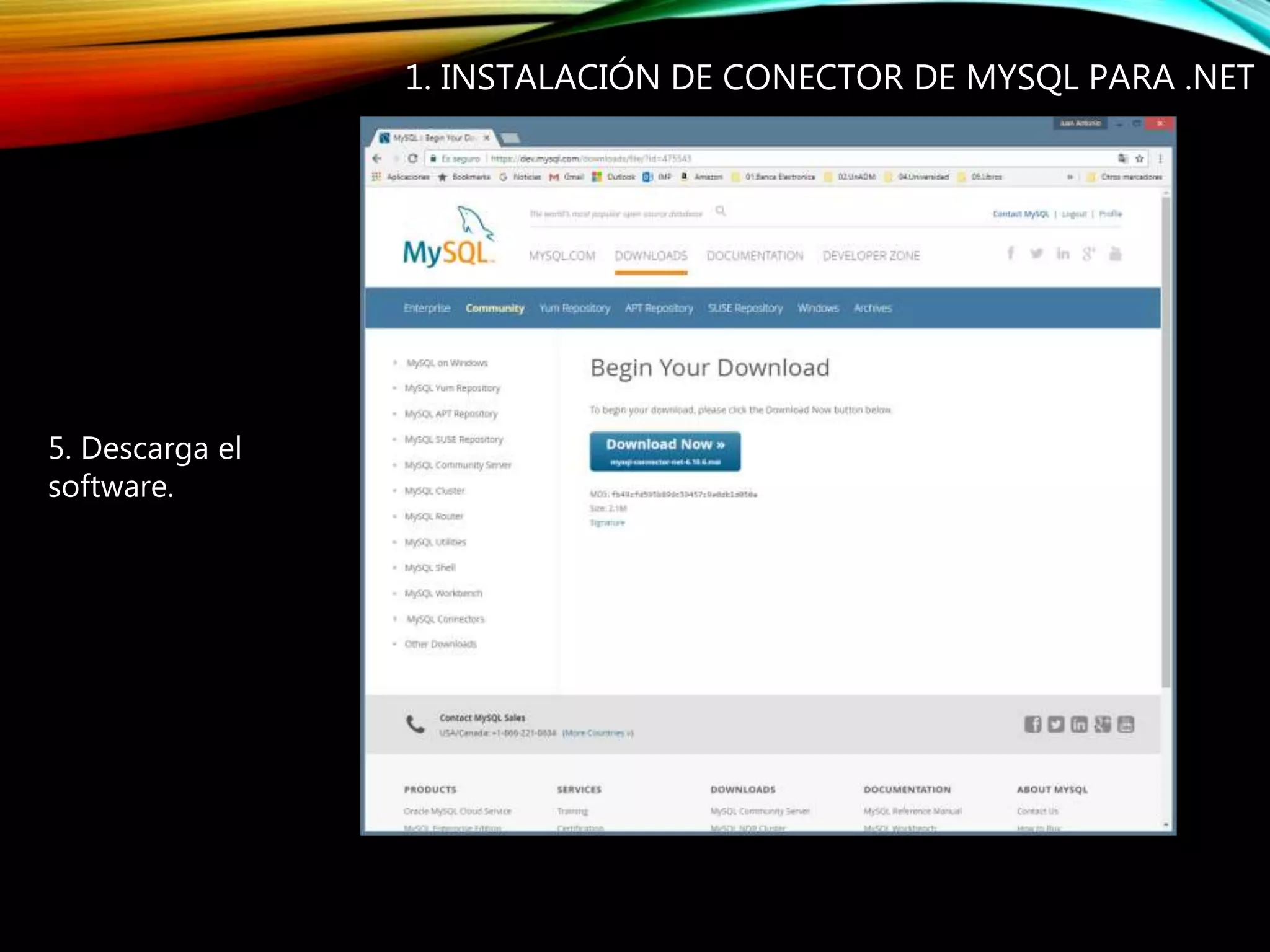Select Community in the blue menu
Image resolution: width=1270 pixels, height=952 pixels.
click(495, 308)
